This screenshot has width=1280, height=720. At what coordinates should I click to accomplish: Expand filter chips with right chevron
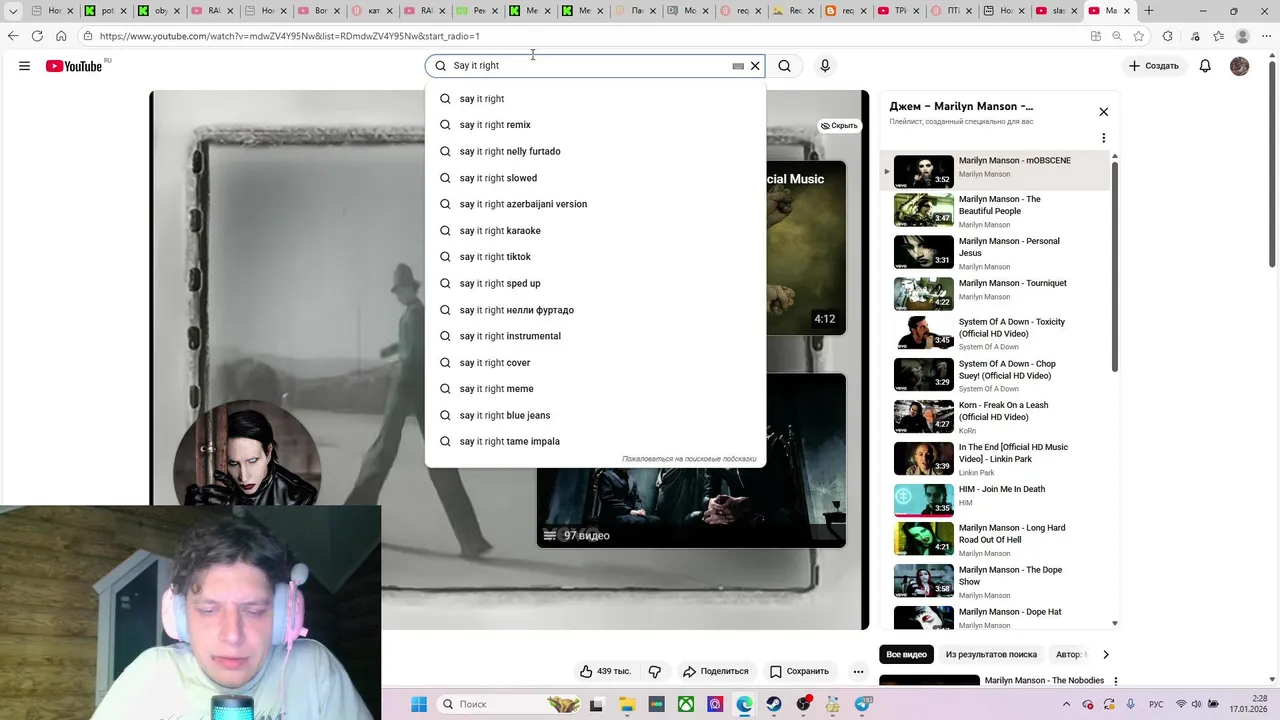point(1105,655)
